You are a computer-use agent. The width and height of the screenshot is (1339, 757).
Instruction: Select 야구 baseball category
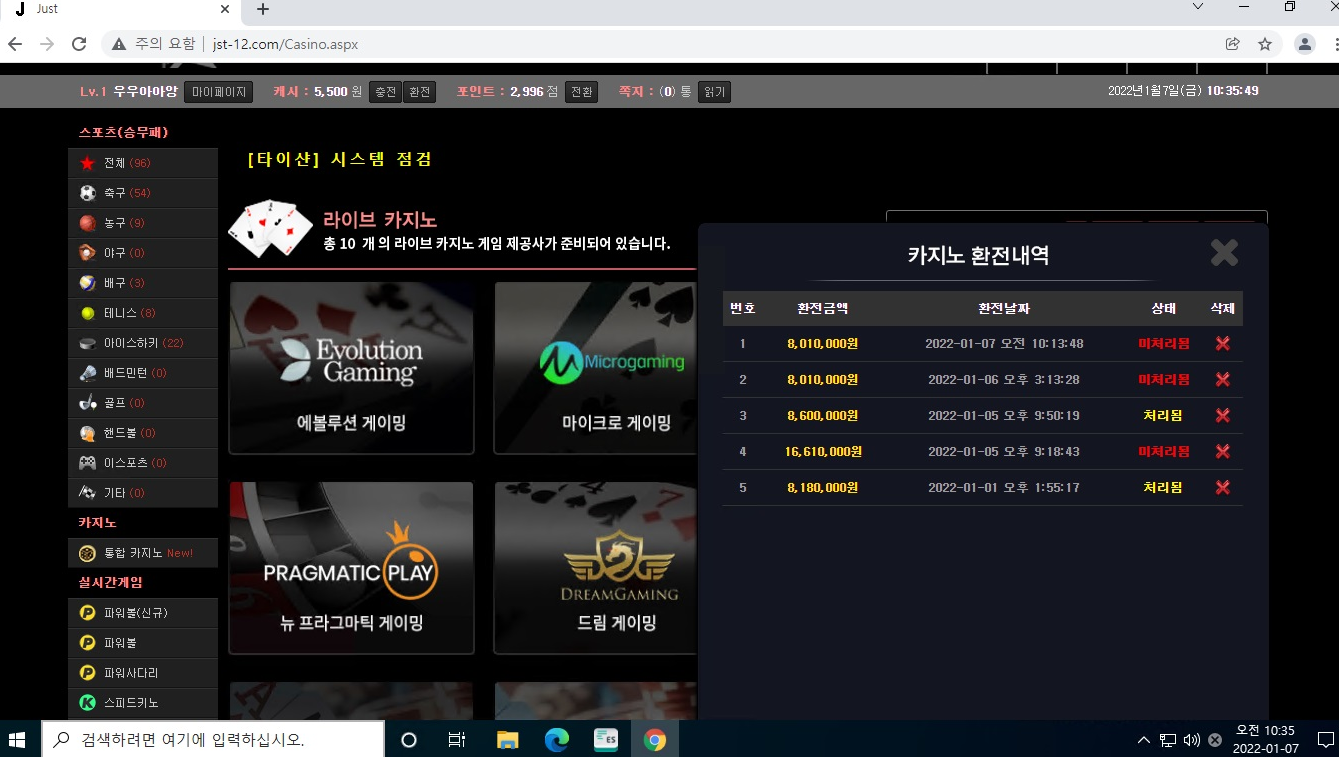pyautogui.click(x=143, y=253)
